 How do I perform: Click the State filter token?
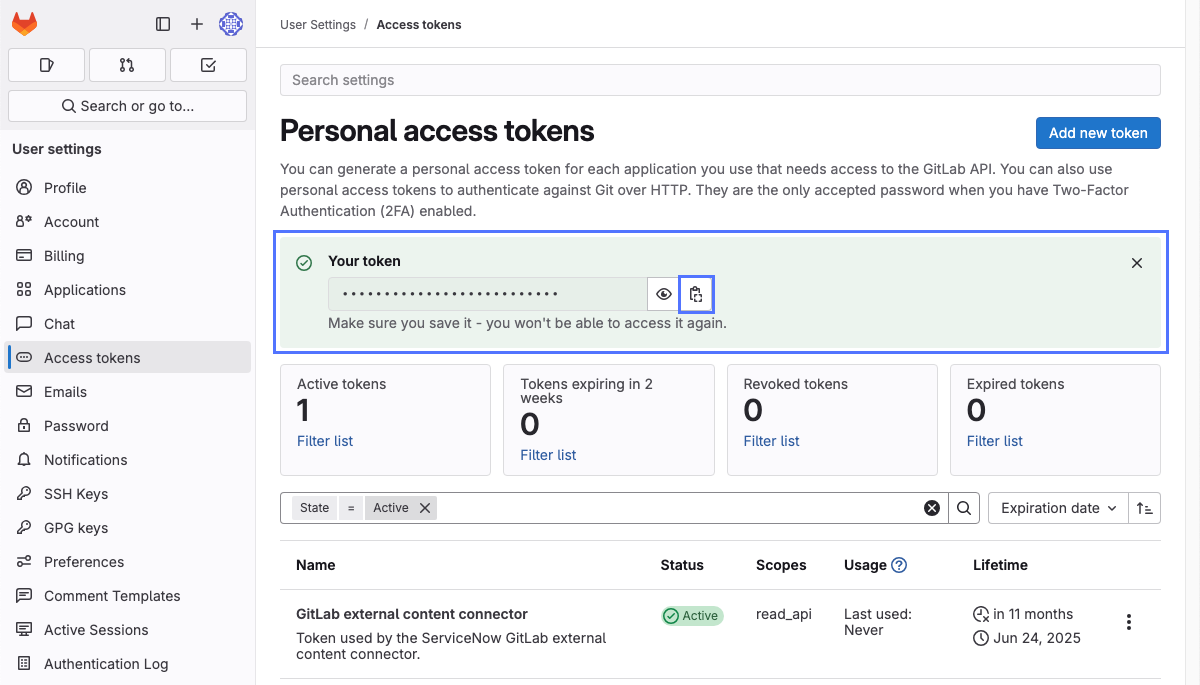[x=315, y=508]
